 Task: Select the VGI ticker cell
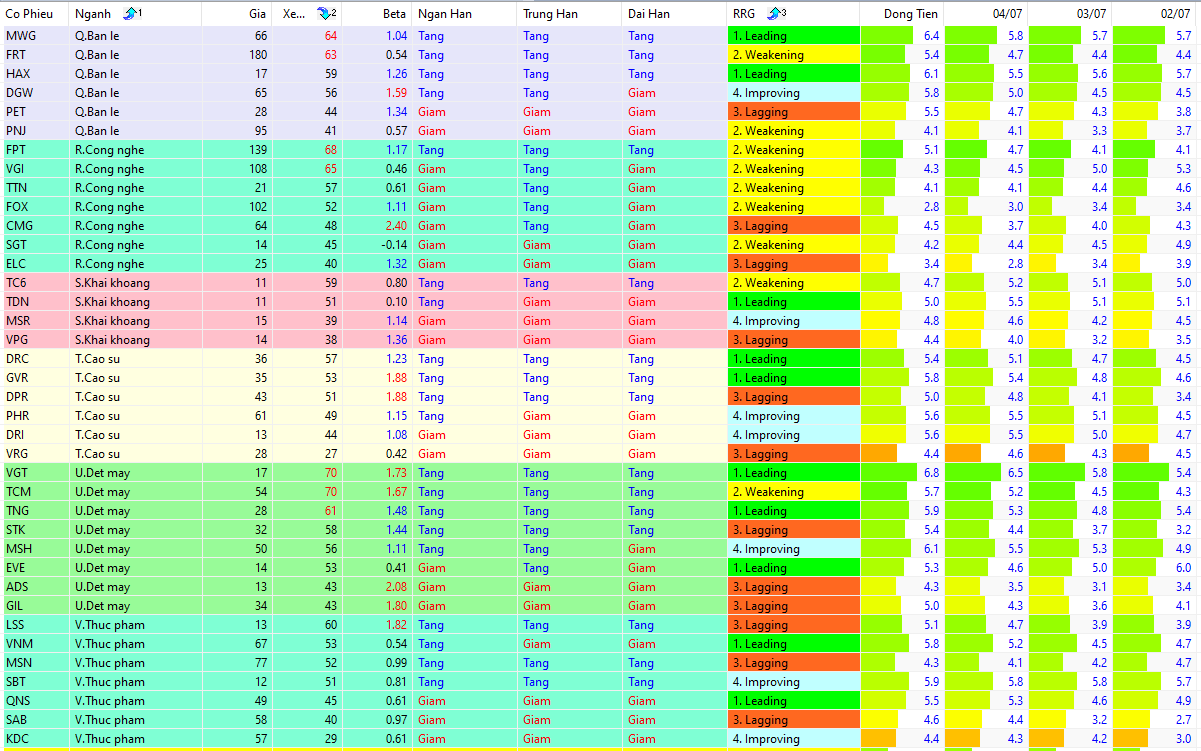[x=35, y=169]
